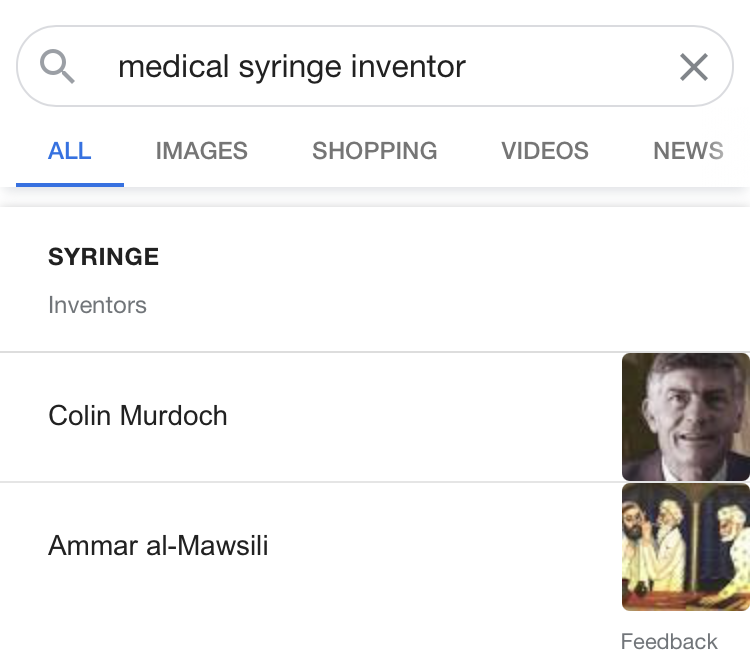The width and height of the screenshot is (750, 664).
Task: Click the magnifying glass search icon
Action: click(x=57, y=66)
